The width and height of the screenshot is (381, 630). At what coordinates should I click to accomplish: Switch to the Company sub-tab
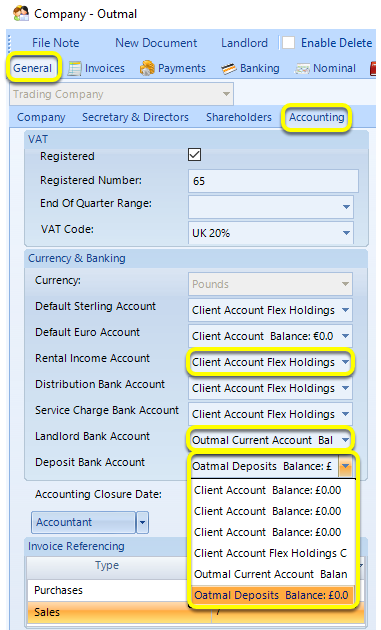[x=41, y=117]
